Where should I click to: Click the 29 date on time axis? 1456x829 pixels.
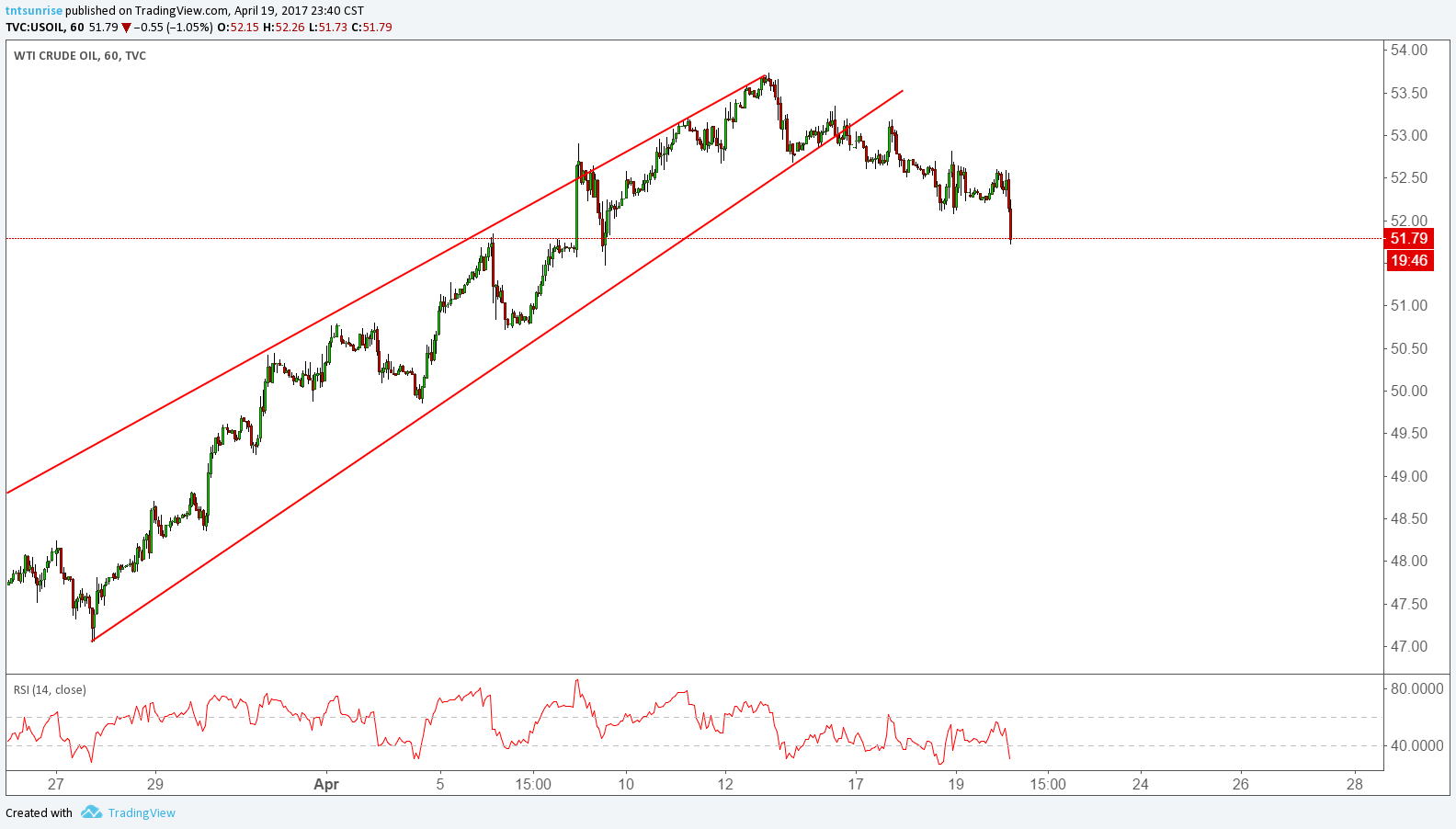[155, 784]
